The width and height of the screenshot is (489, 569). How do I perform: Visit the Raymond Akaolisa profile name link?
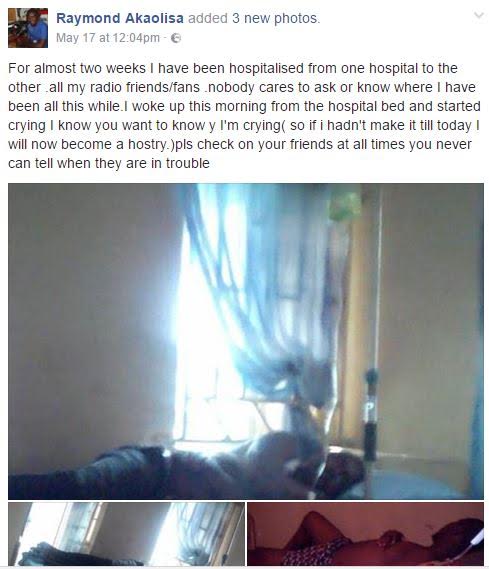click(120, 18)
